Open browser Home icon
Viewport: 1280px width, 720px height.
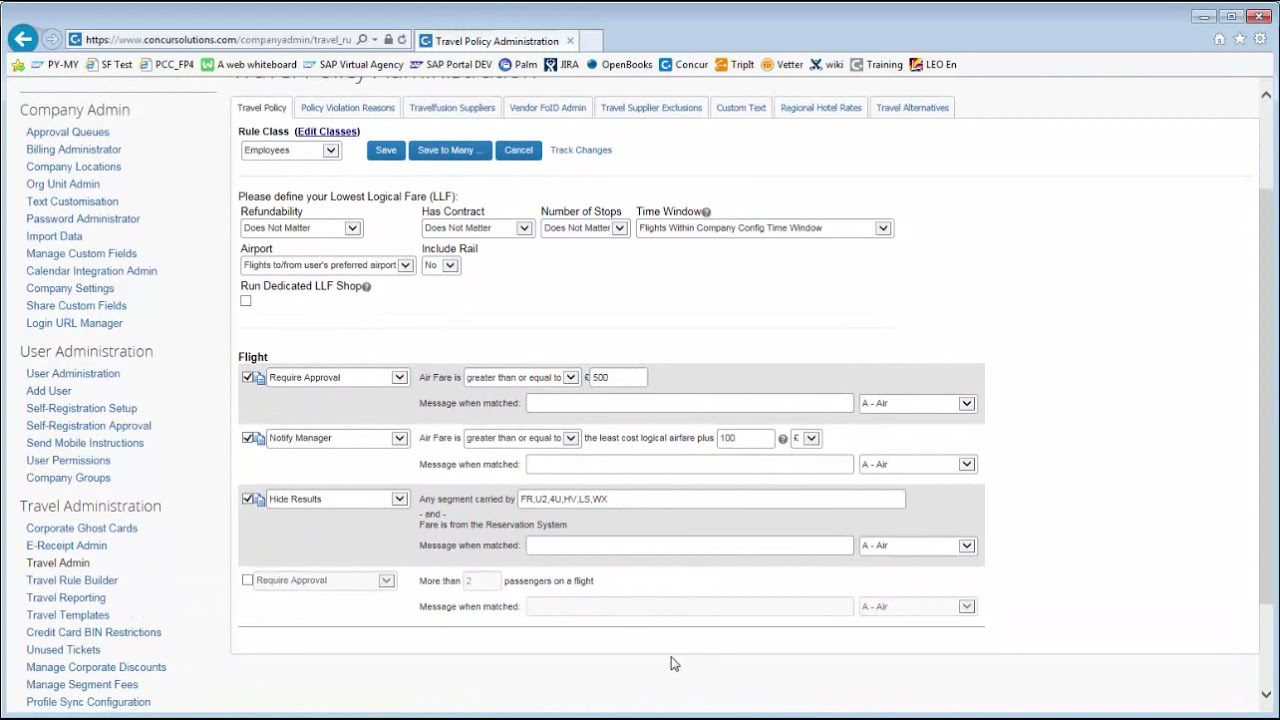[x=1219, y=39]
